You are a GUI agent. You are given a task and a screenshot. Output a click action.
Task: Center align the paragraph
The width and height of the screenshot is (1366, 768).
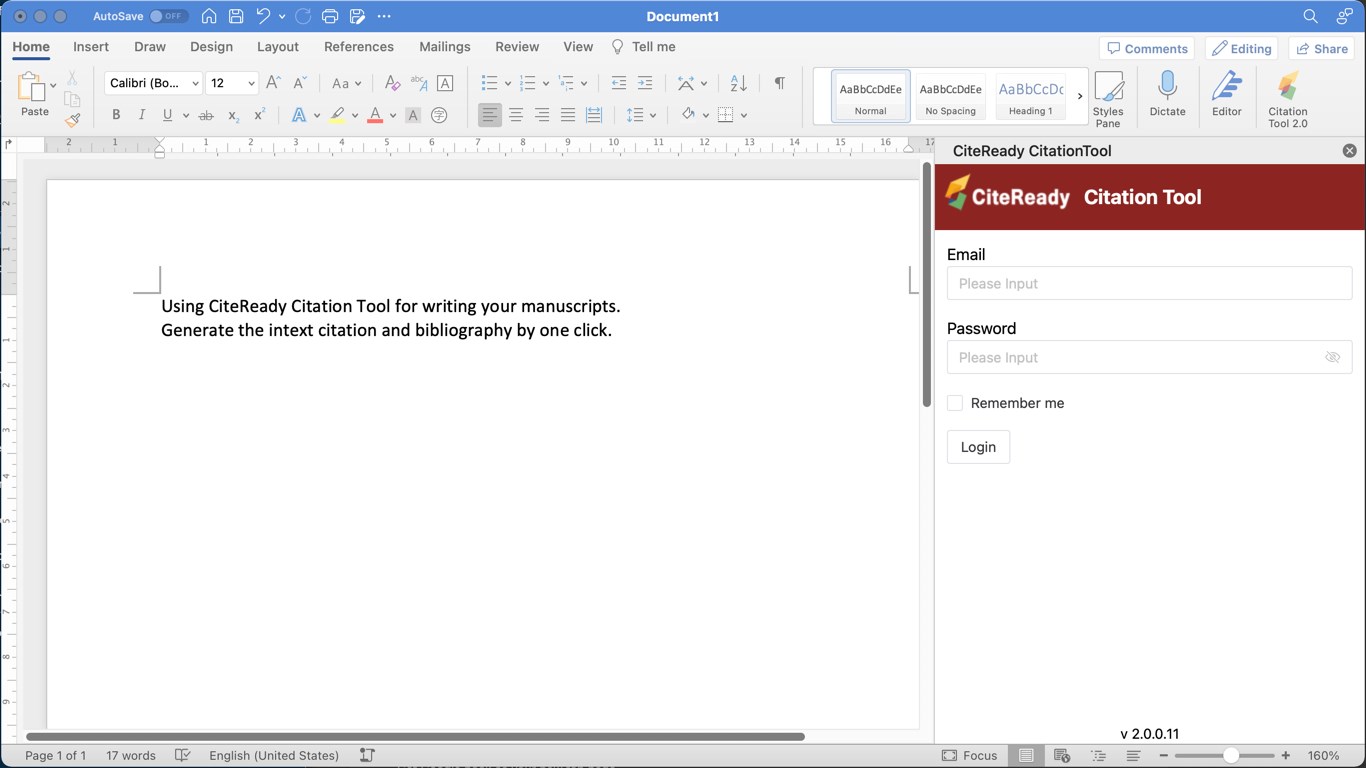click(x=516, y=115)
